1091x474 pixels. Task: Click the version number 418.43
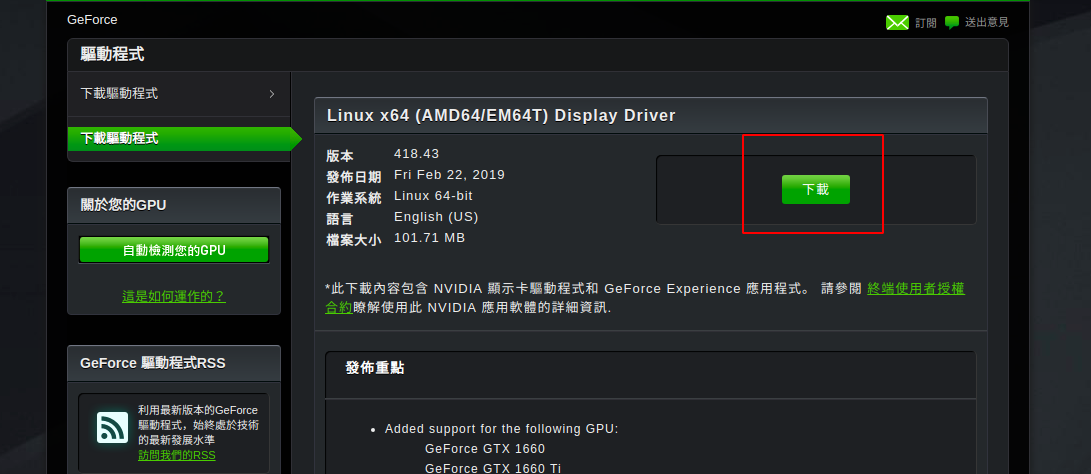point(417,154)
